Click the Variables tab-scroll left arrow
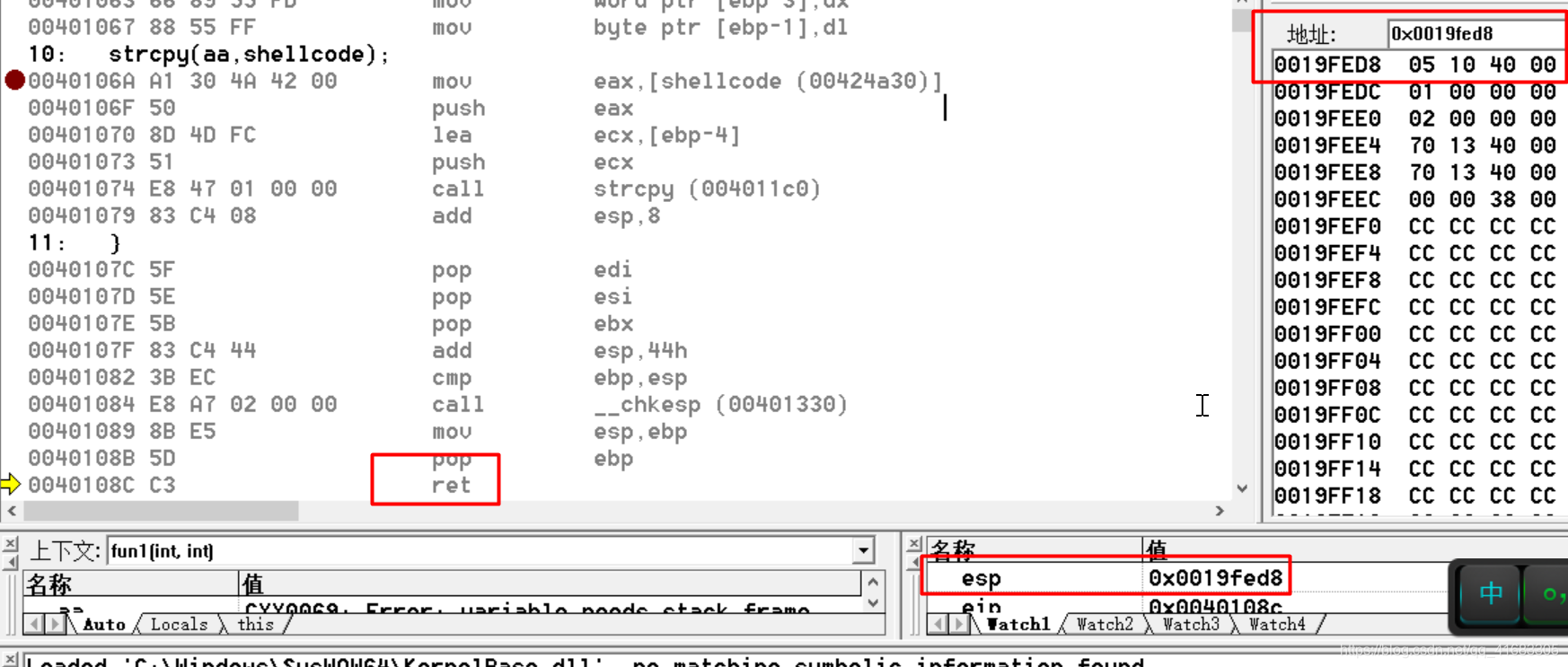Screen dimensions: 1568x667 point(35,624)
